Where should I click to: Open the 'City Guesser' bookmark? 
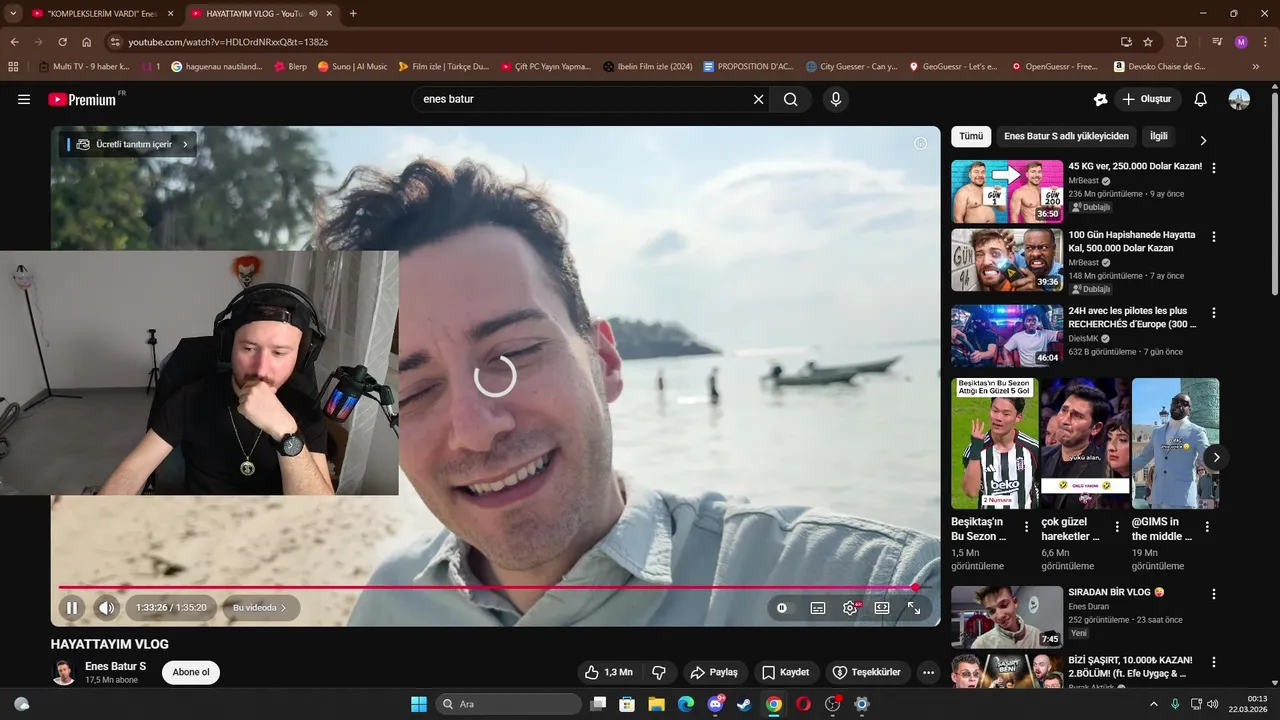point(851,67)
